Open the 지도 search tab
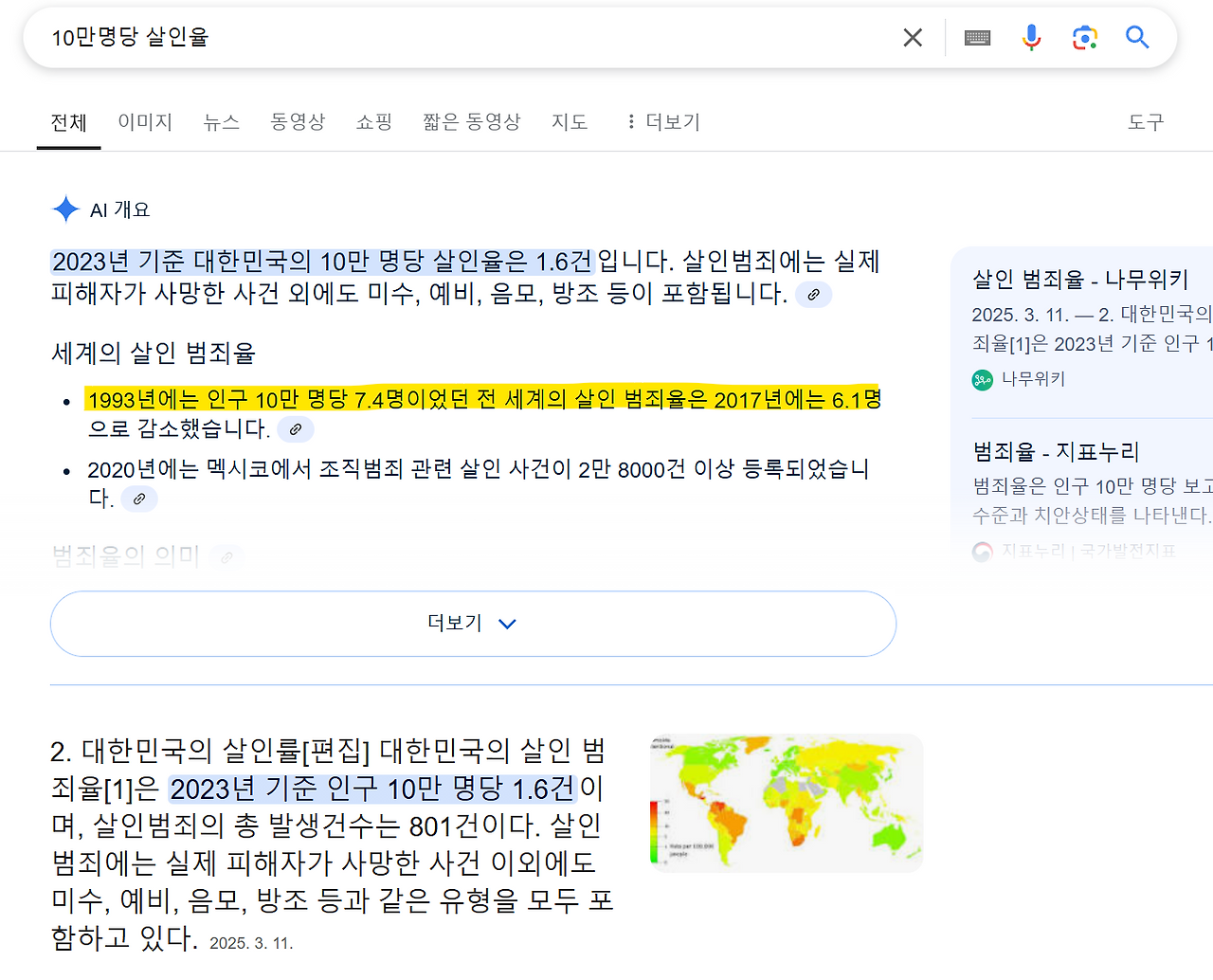The height and width of the screenshot is (980, 1213). click(570, 121)
